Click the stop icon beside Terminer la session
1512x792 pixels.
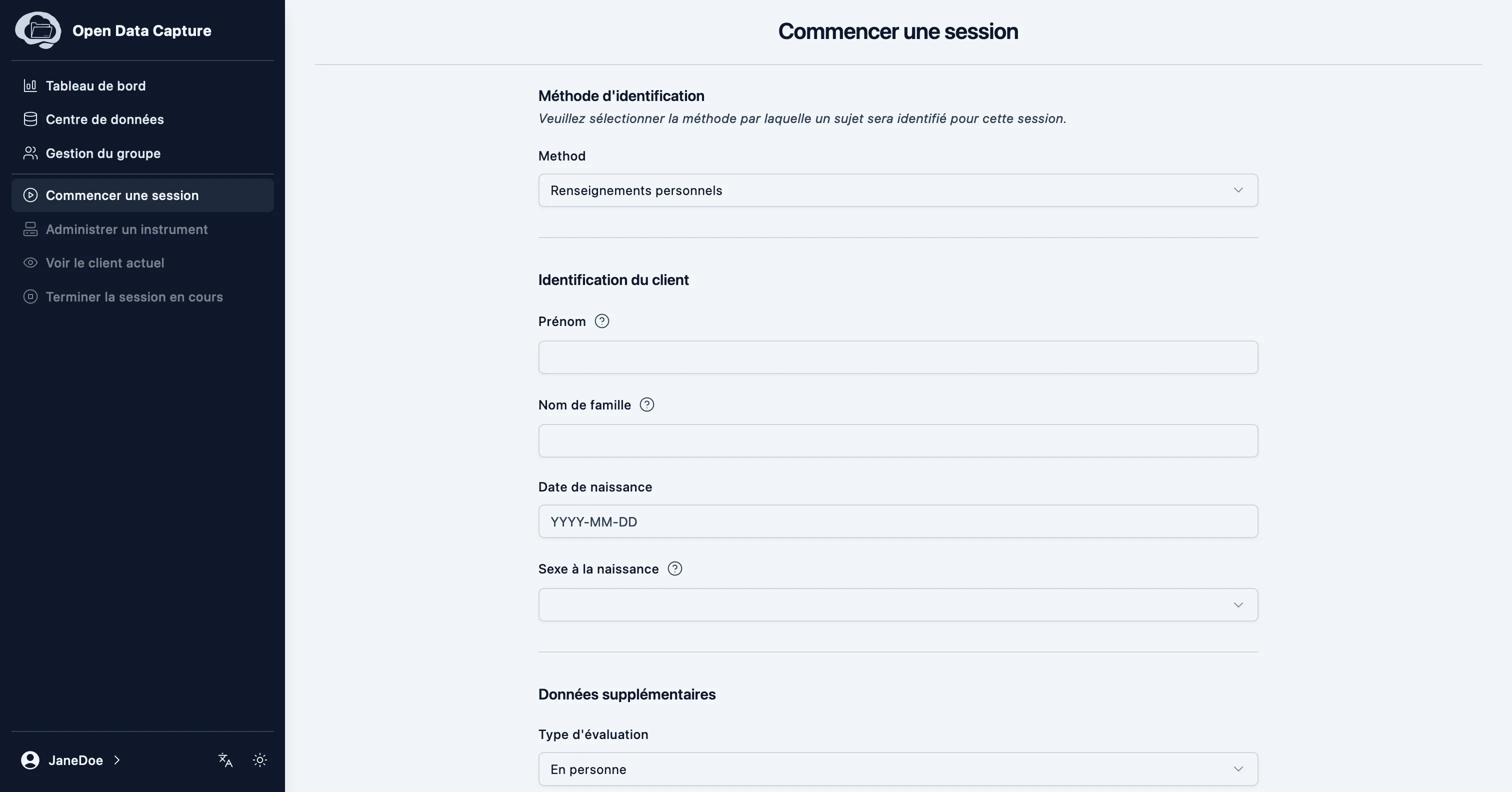(x=30, y=296)
